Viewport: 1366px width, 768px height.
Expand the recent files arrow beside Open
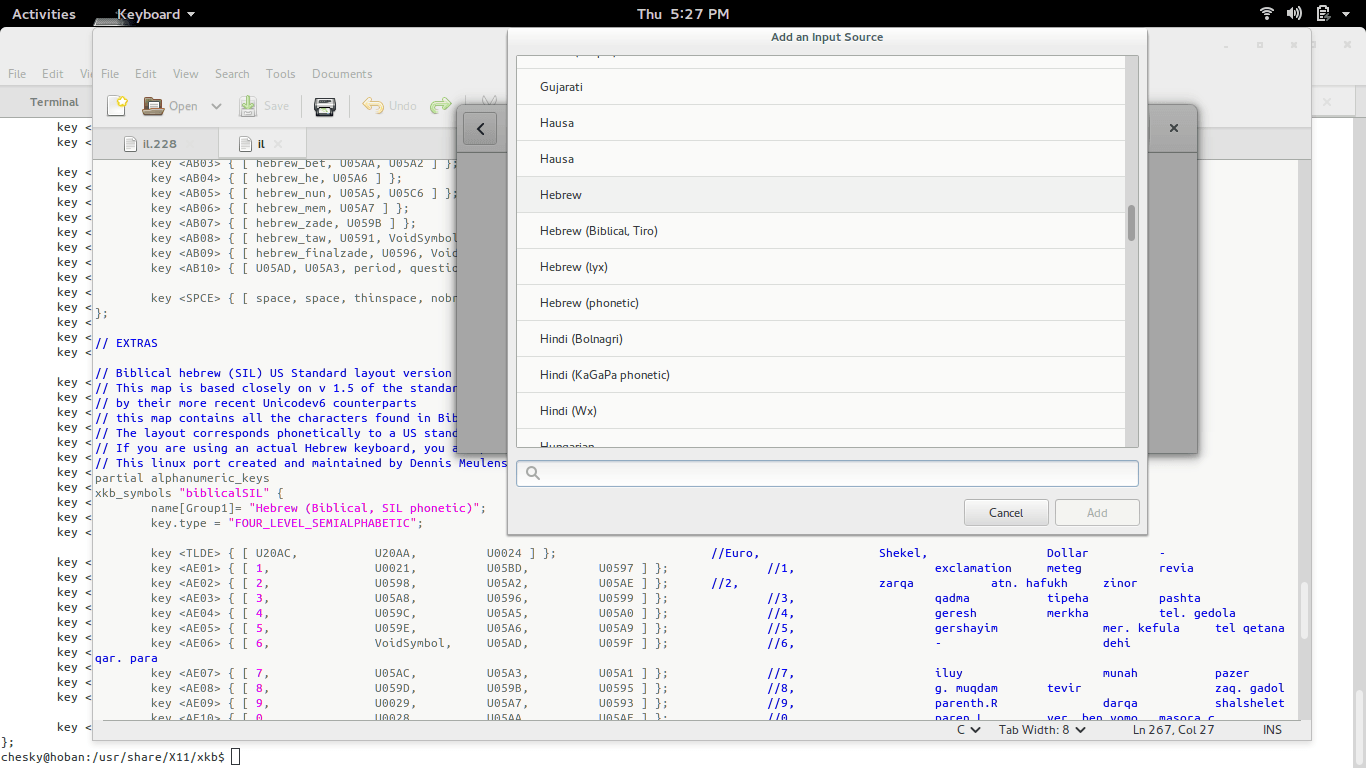216,106
